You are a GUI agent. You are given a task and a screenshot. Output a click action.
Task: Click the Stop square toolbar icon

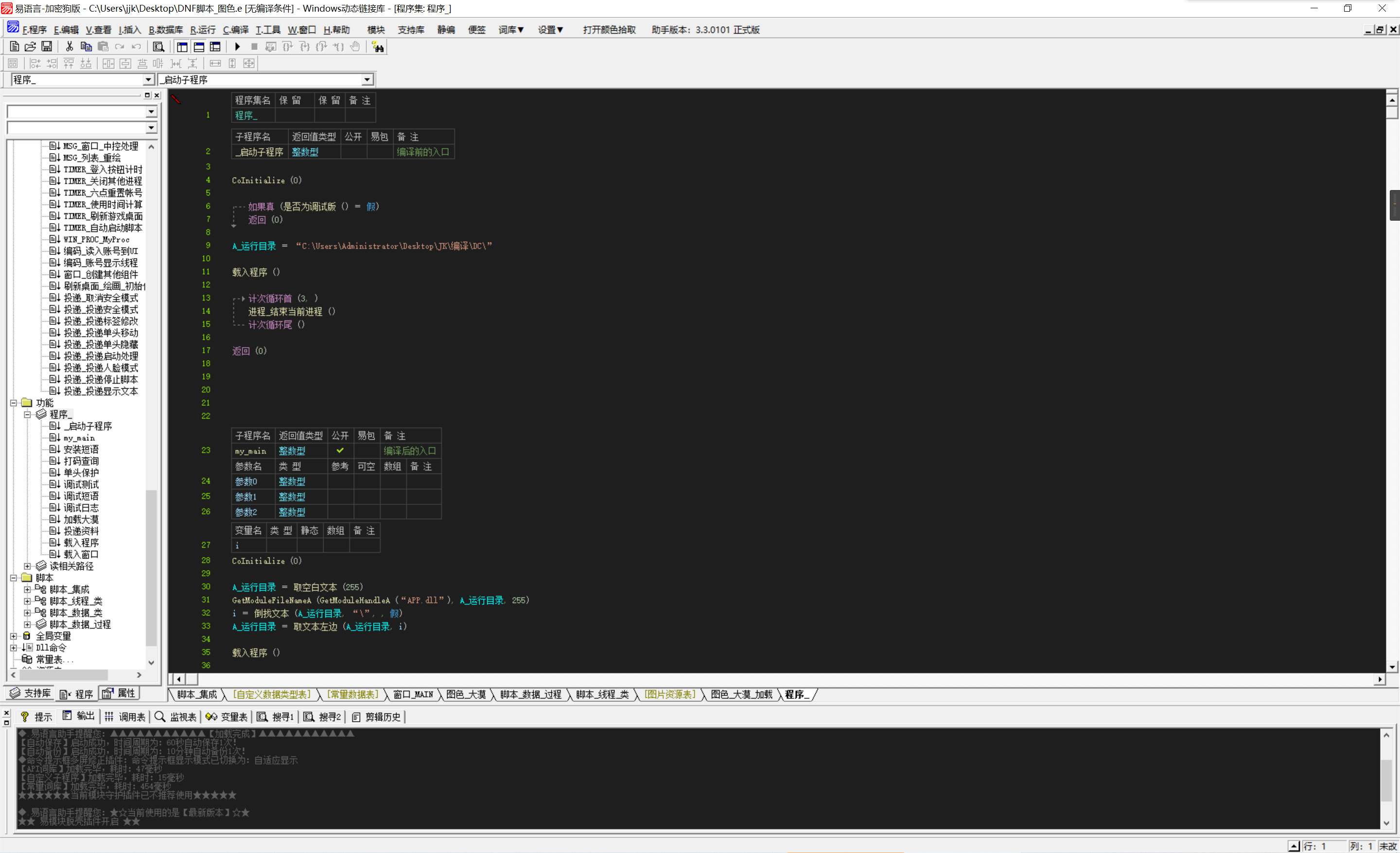(254, 47)
